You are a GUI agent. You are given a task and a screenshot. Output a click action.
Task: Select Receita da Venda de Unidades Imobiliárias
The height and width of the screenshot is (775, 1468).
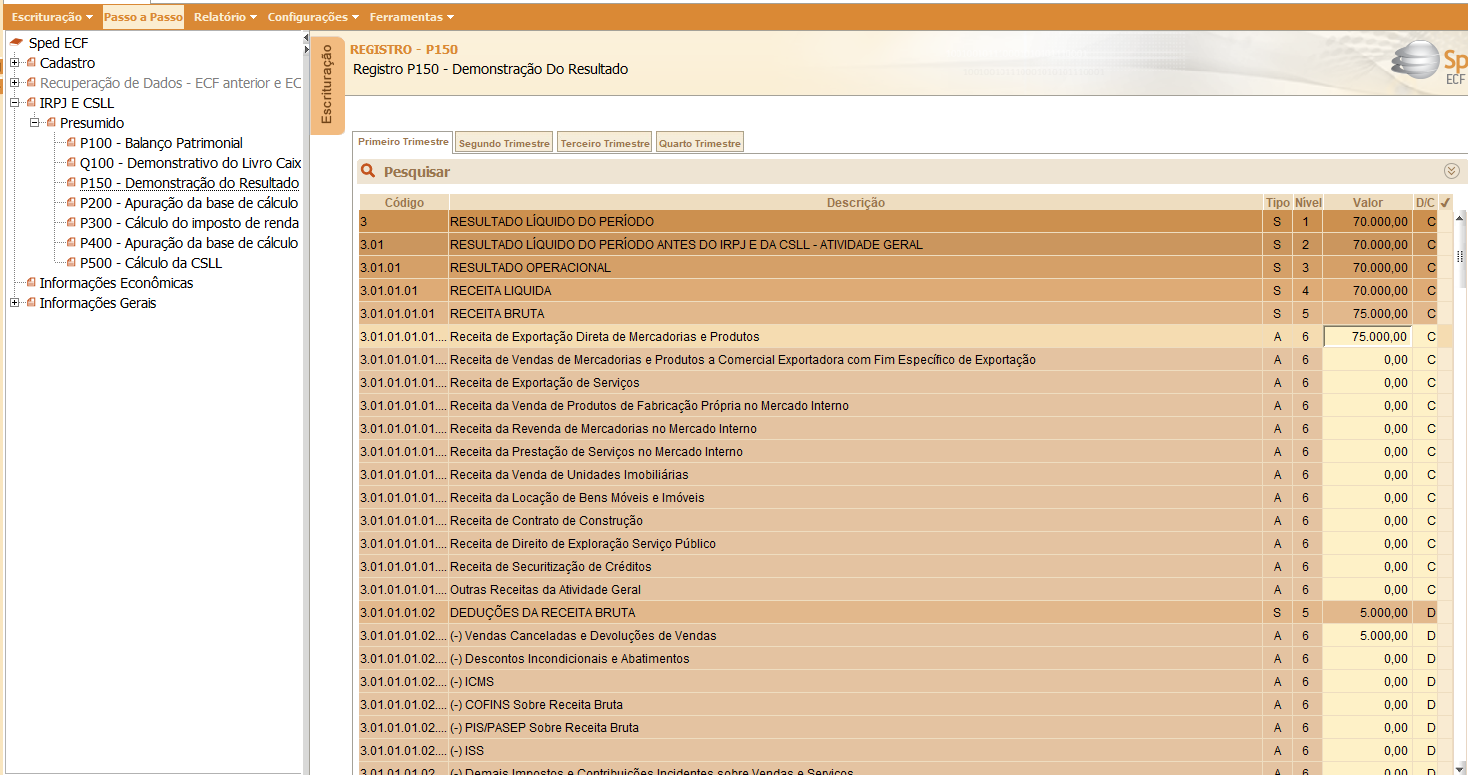[x=905, y=475]
